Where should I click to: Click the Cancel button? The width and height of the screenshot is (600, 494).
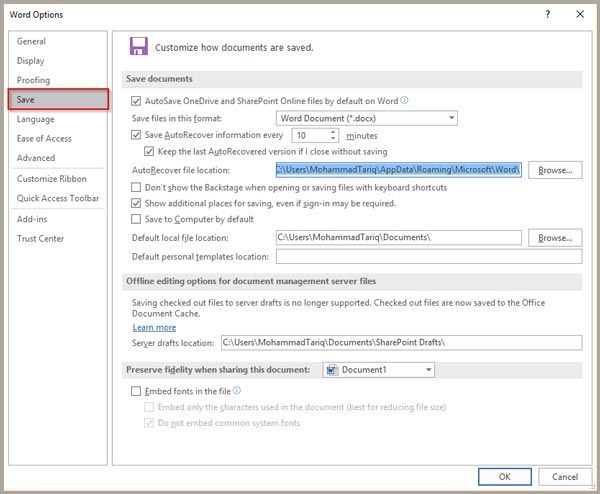(565, 477)
